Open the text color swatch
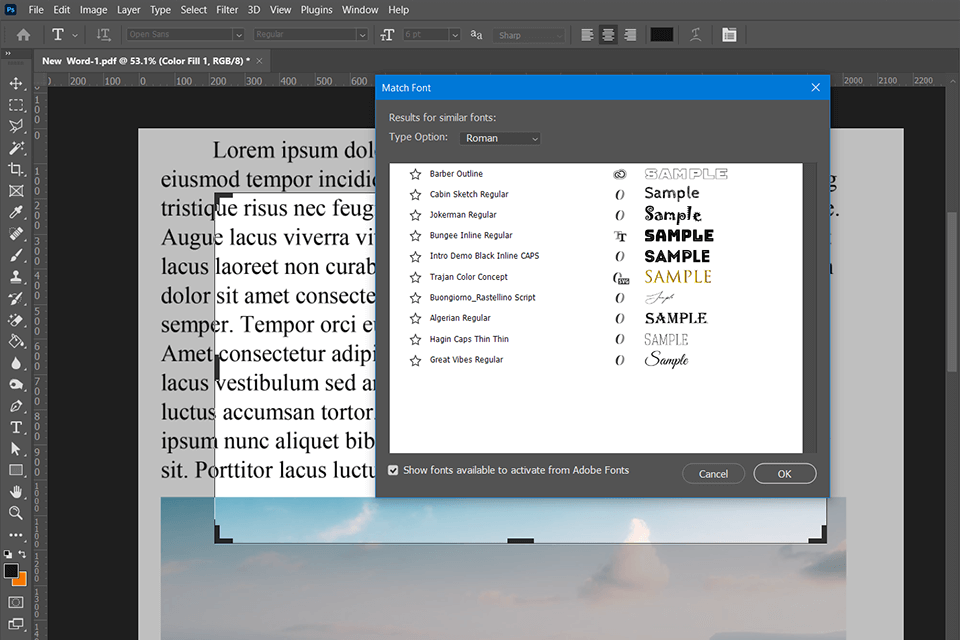The width and height of the screenshot is (960, 640). (662, 35)
